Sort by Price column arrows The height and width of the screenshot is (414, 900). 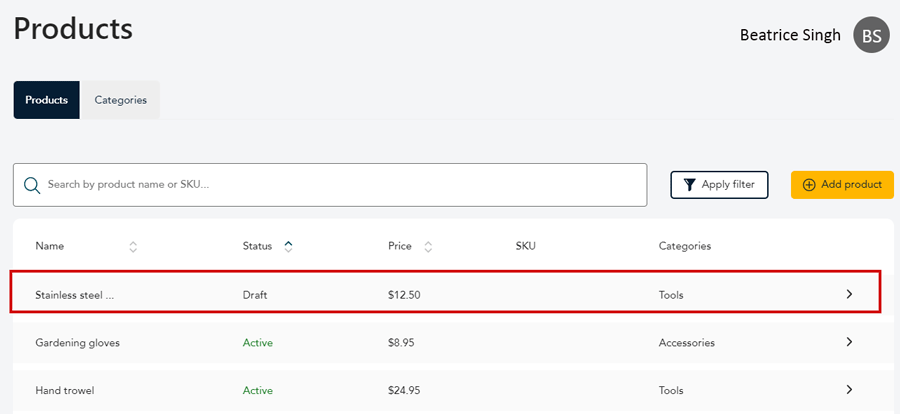click(428, 247)
